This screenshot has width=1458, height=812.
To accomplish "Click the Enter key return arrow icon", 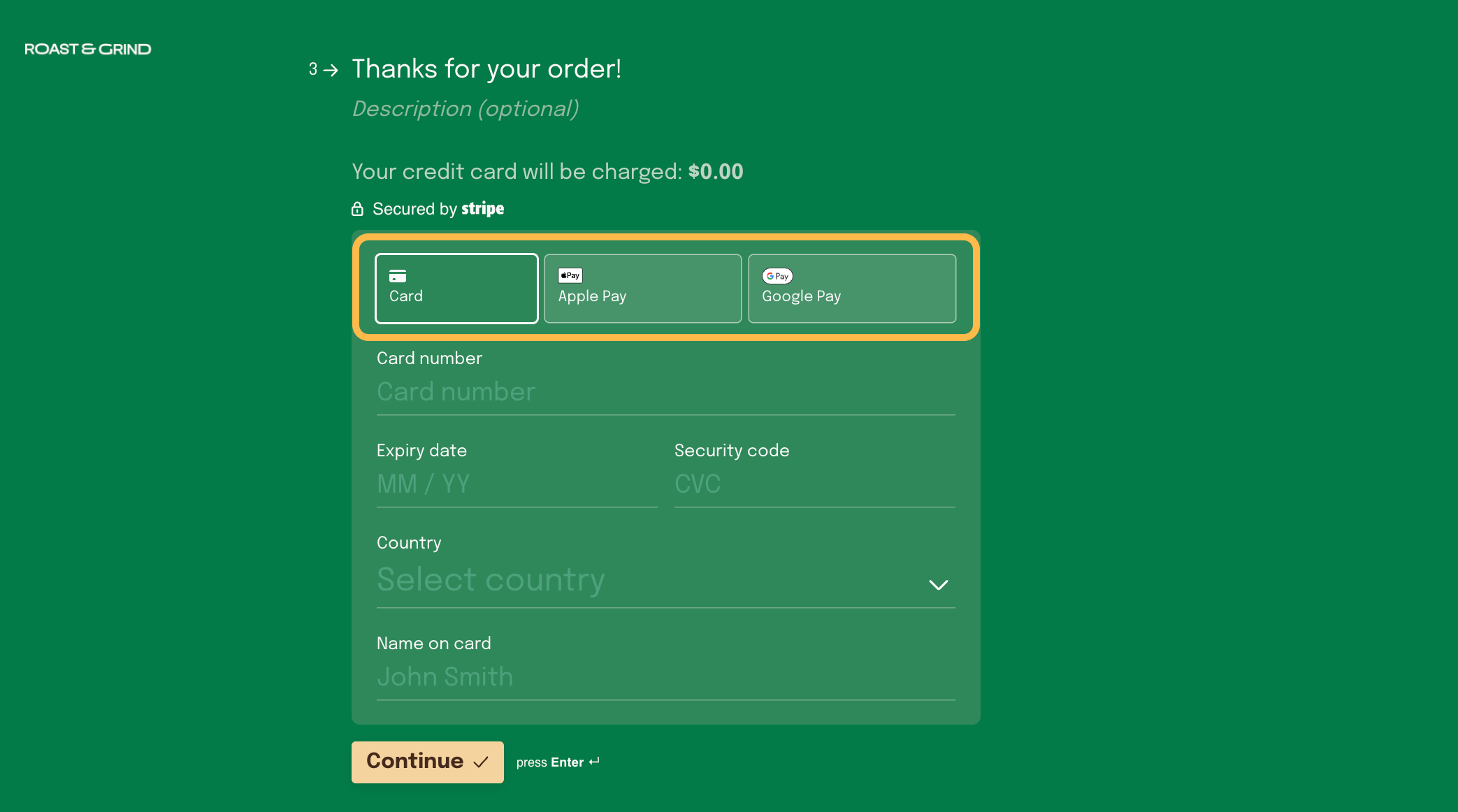I will (594, 762).
